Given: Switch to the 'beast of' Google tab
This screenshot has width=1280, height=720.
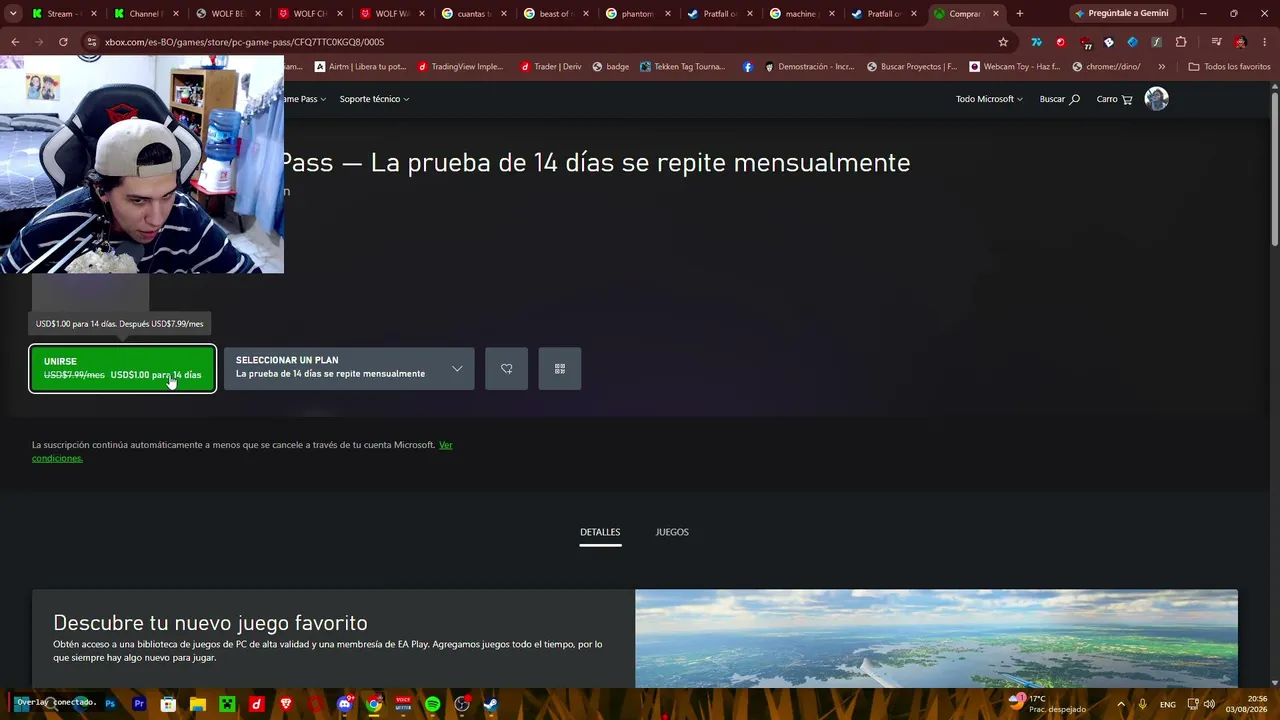Looking at the screenshot, I should tap(557, 14).
